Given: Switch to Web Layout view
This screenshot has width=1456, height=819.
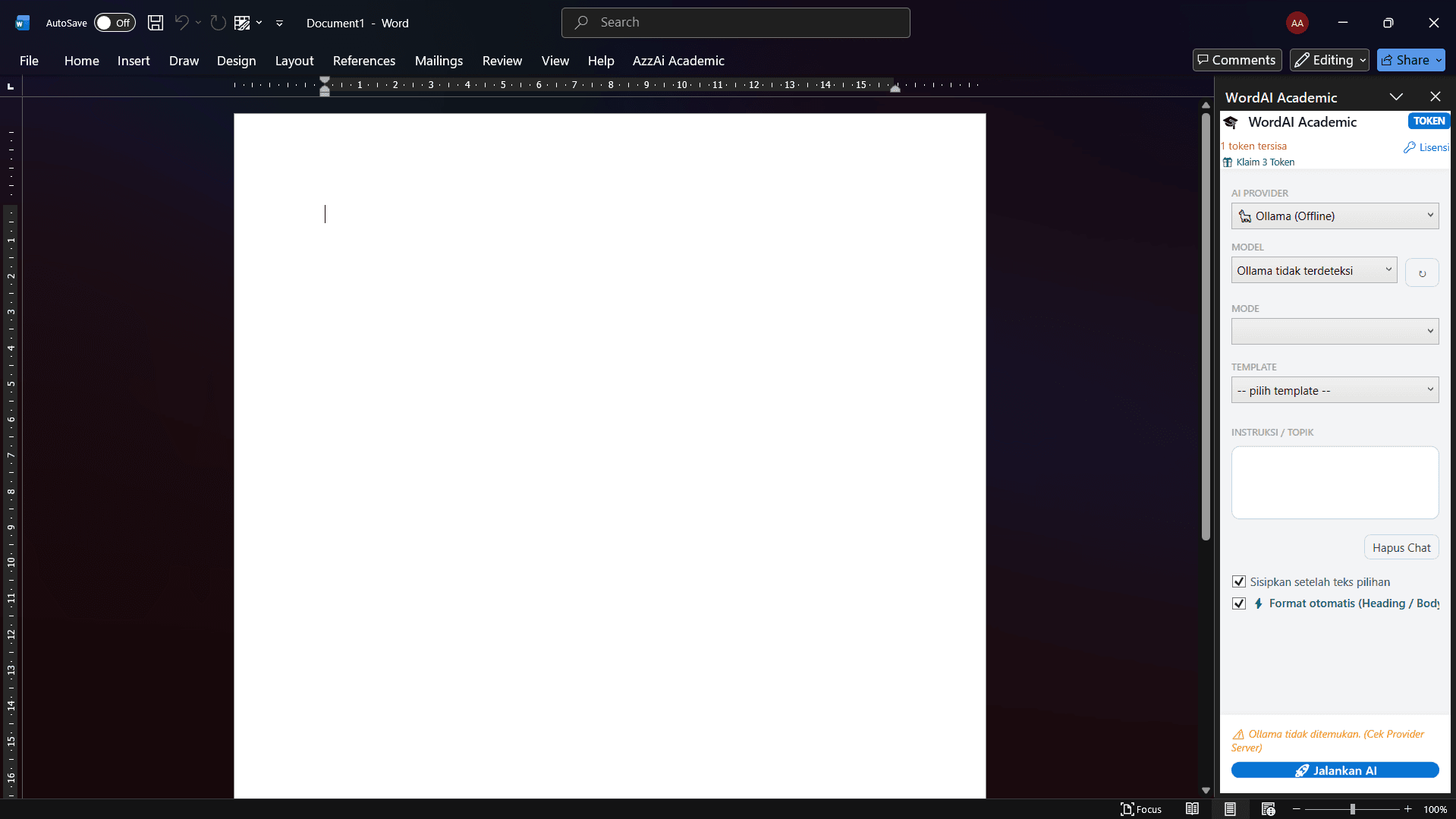Looking at the screenshot, I should (x=1268, y=809).
